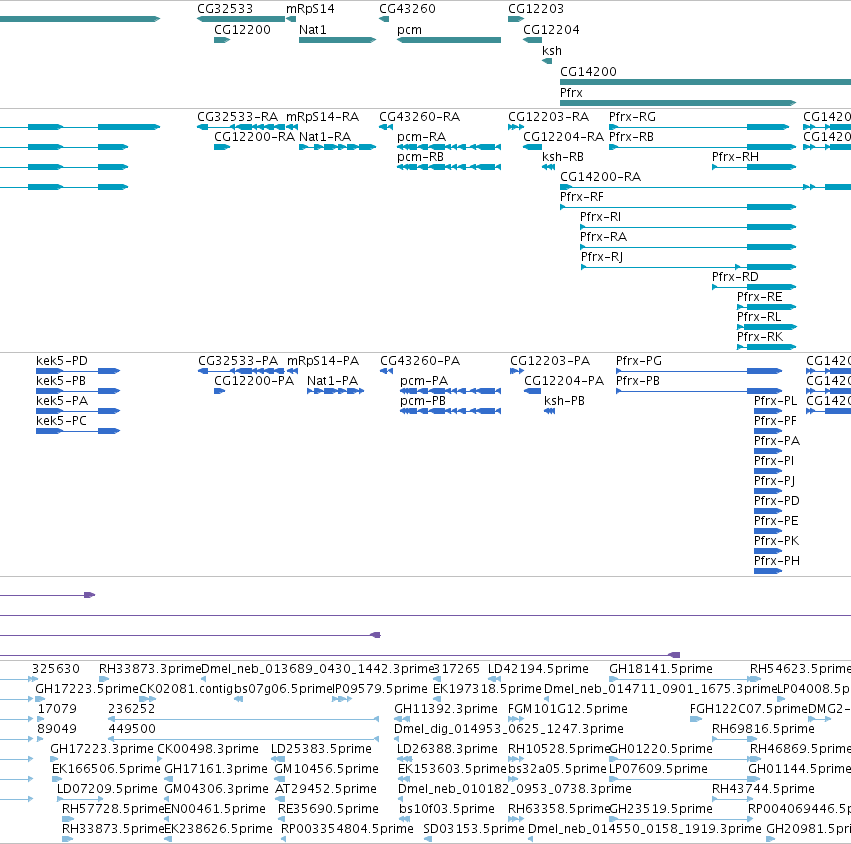The image size is (851, 844).
Task: Click the kek5-PD protein label
Action: click(62, 361)
